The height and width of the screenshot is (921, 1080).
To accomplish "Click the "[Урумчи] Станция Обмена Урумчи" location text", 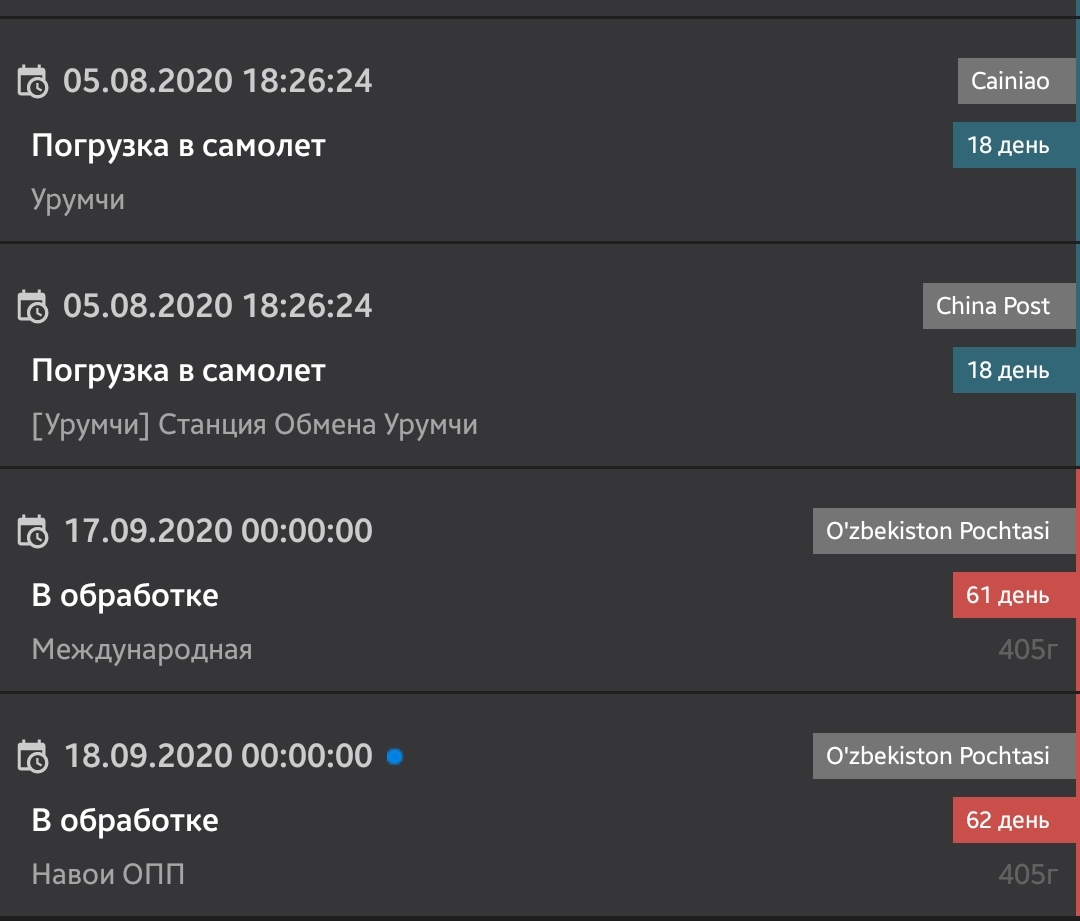I will 255,425.
